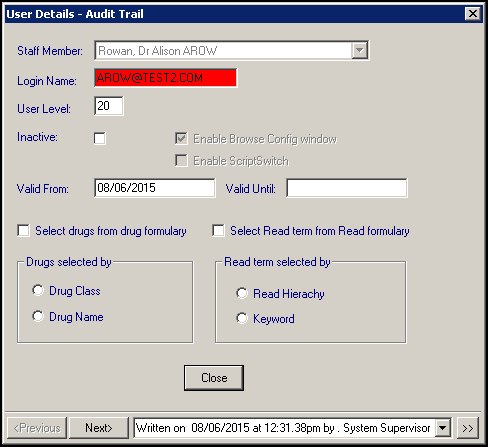Select the Drug Name radio button

[38, 316]
